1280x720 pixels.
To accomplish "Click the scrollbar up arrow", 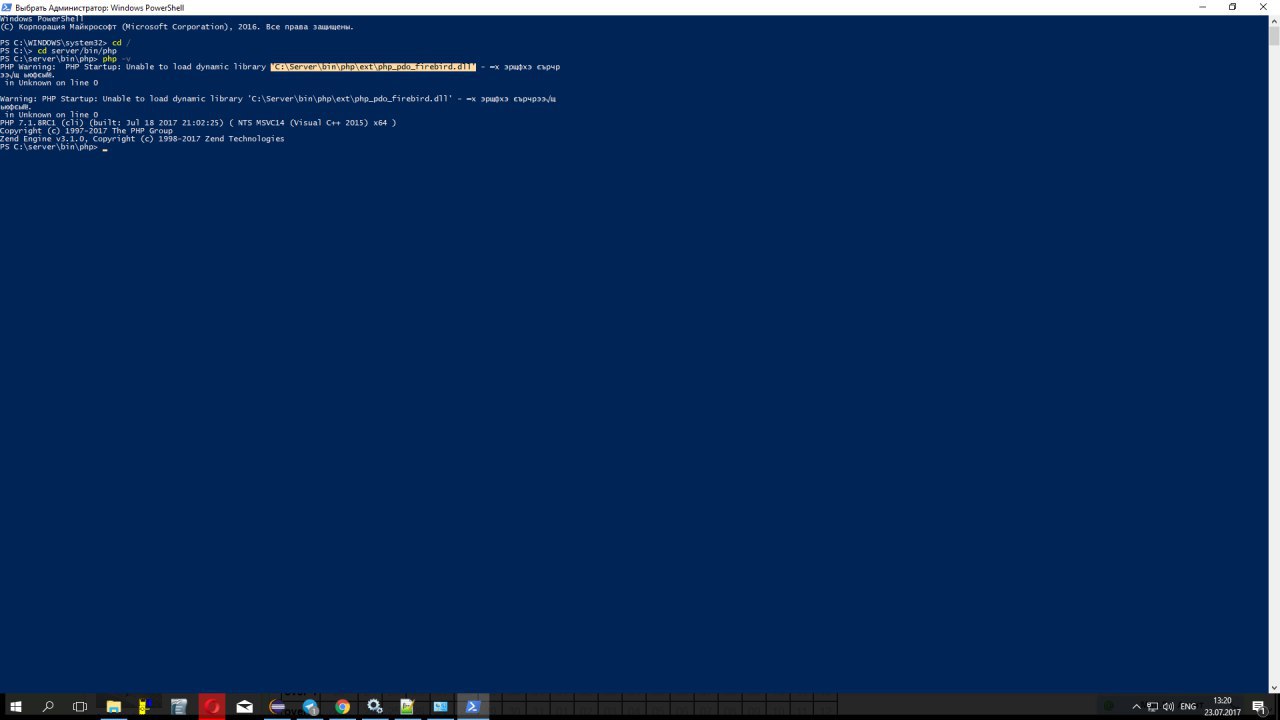I will pyautogui.click(x=1274, y=21).
